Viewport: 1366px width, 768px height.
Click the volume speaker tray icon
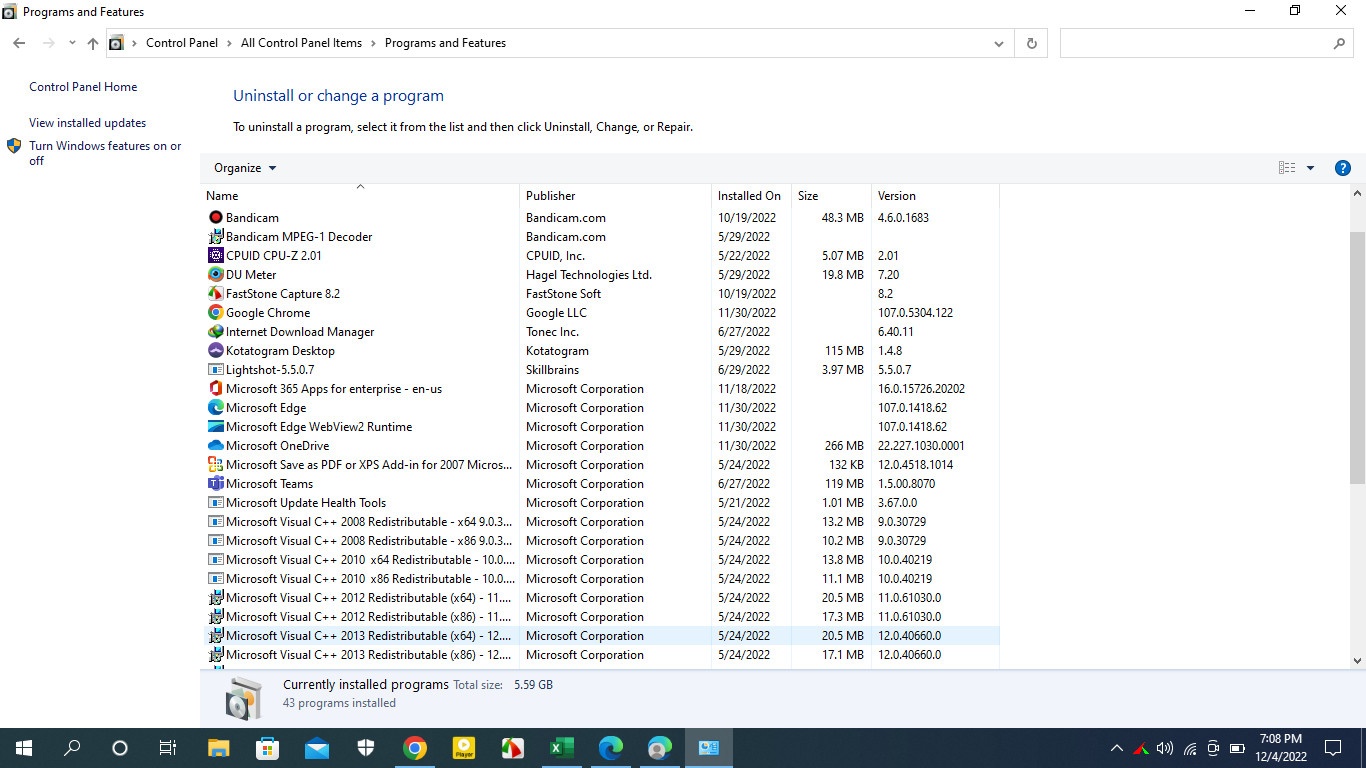tap(1165, 748)
